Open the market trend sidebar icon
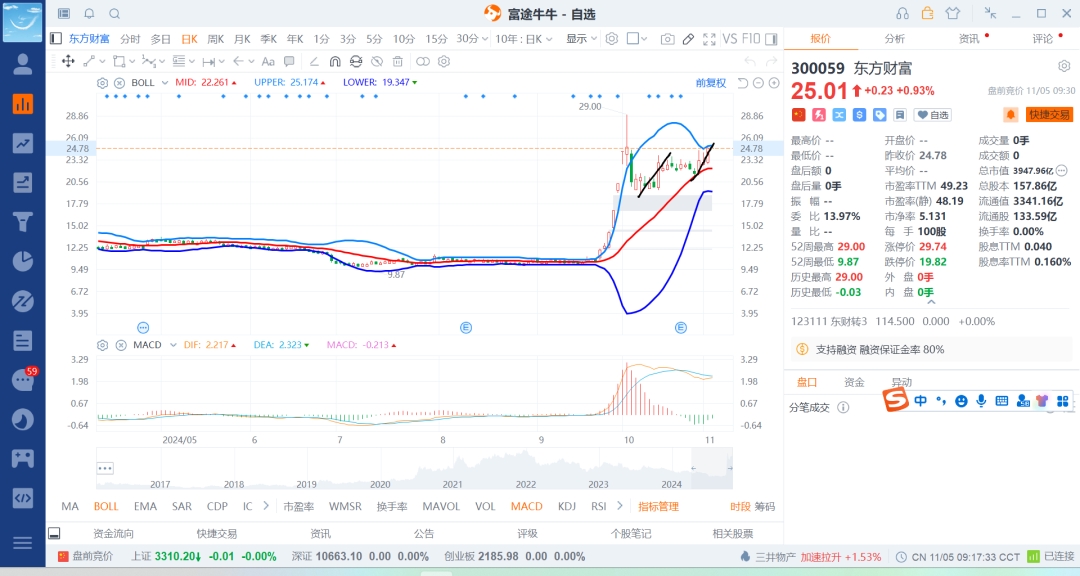The height and width of the screenshot is (576, 1080). (x=23, y=143)
